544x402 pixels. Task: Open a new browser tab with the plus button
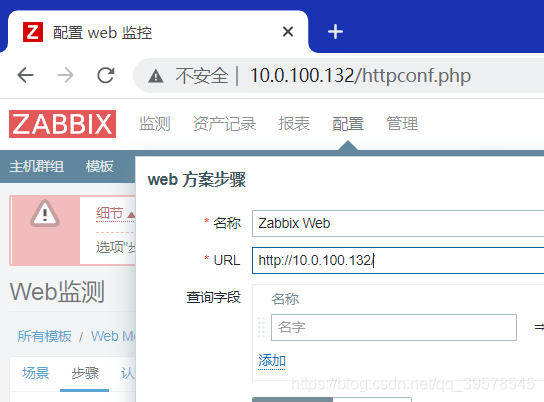(335, 32)
